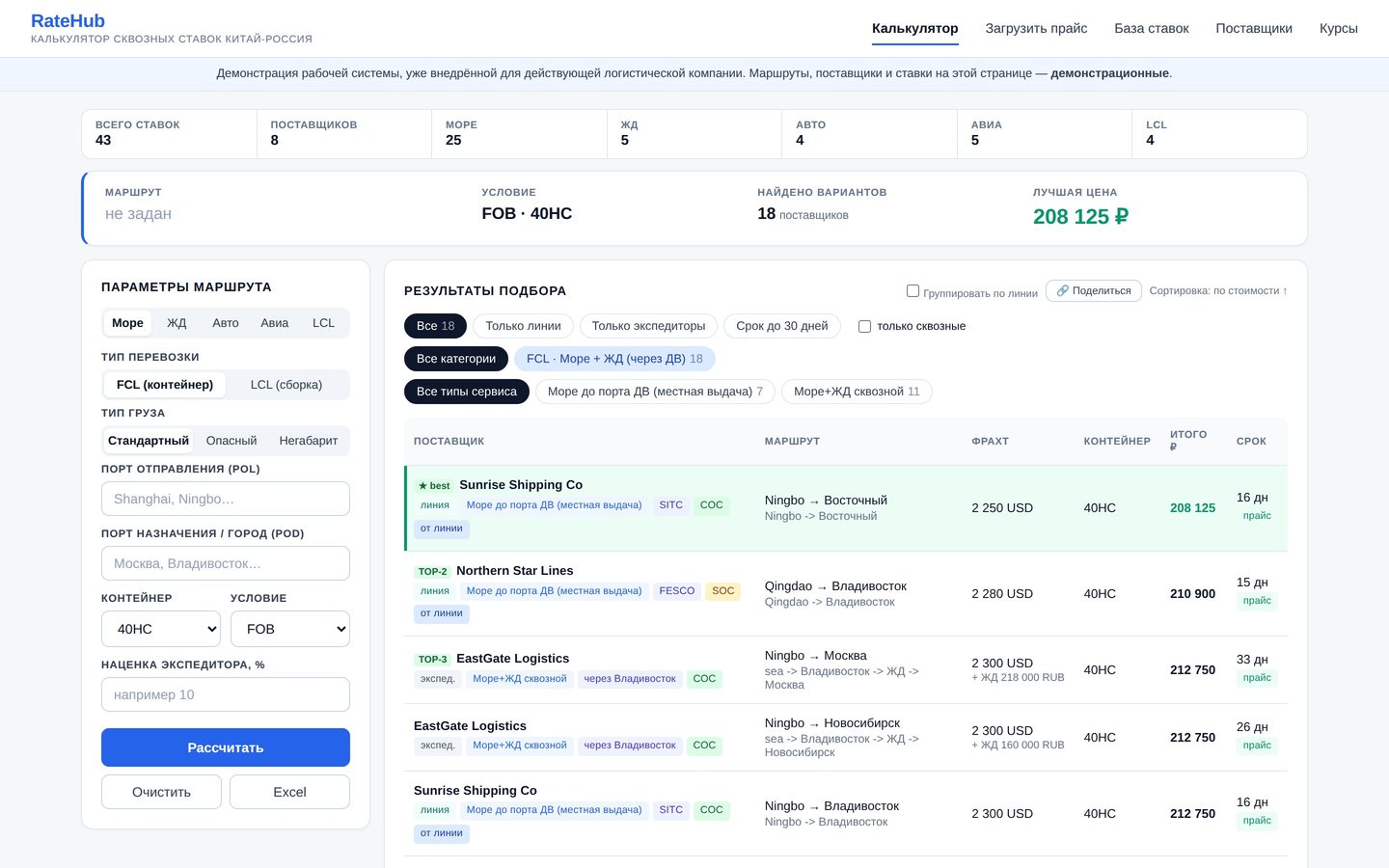Click the Рассчитать button
Viewport: 1389px width, 868px height.
point(226,747)
